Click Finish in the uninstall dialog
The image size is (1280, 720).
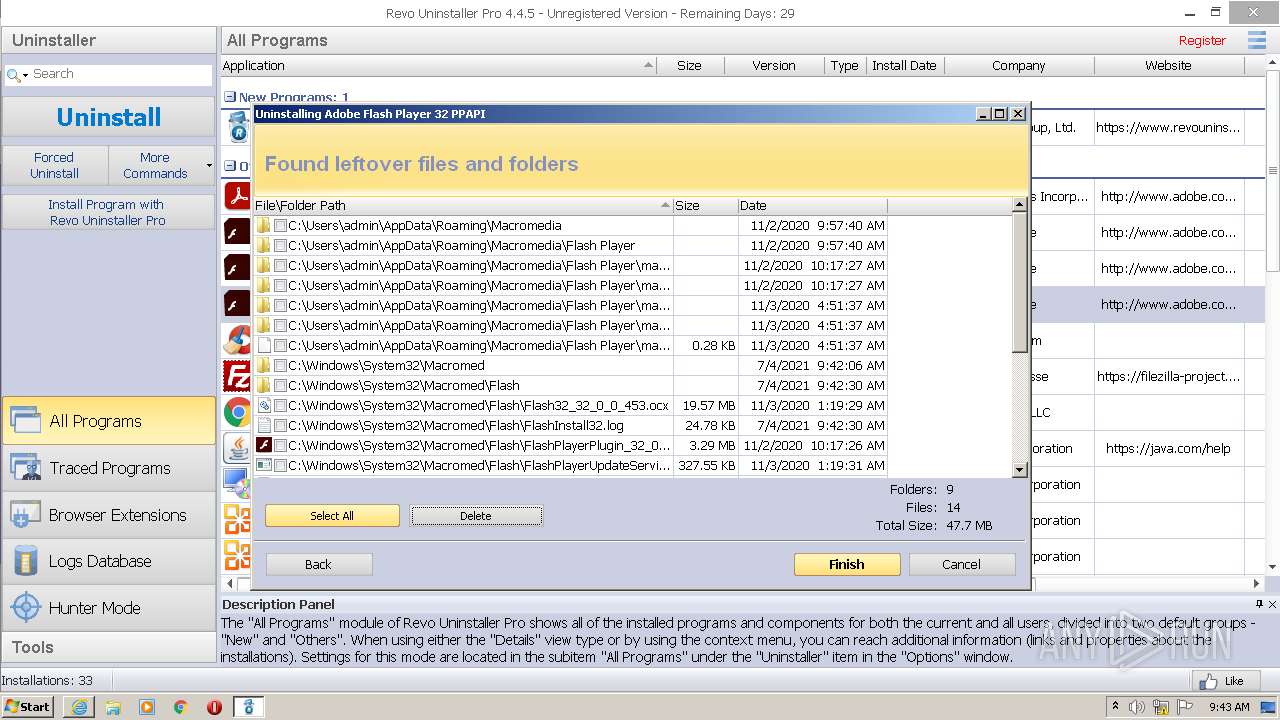(x=847, y=564)
